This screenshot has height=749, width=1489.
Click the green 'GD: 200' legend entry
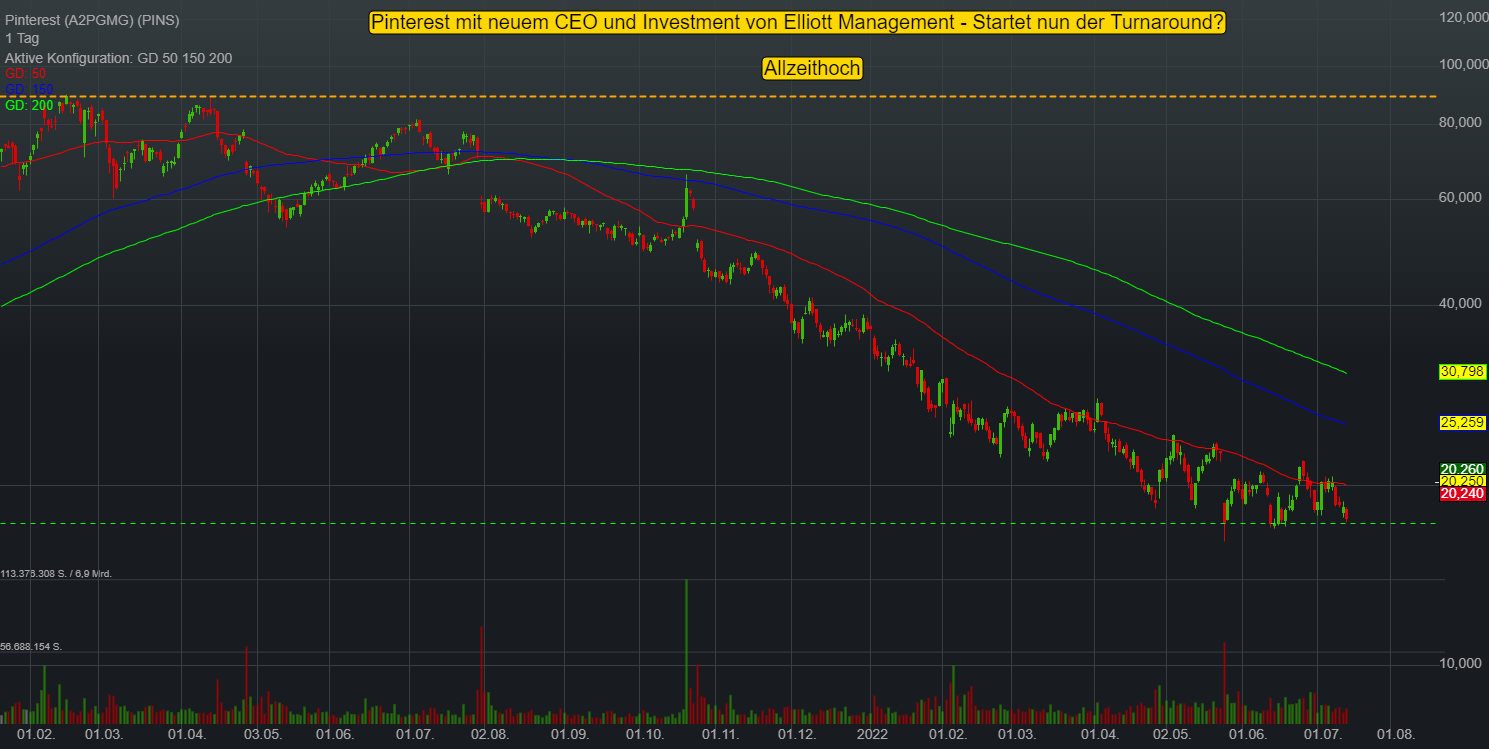(30, 105)
